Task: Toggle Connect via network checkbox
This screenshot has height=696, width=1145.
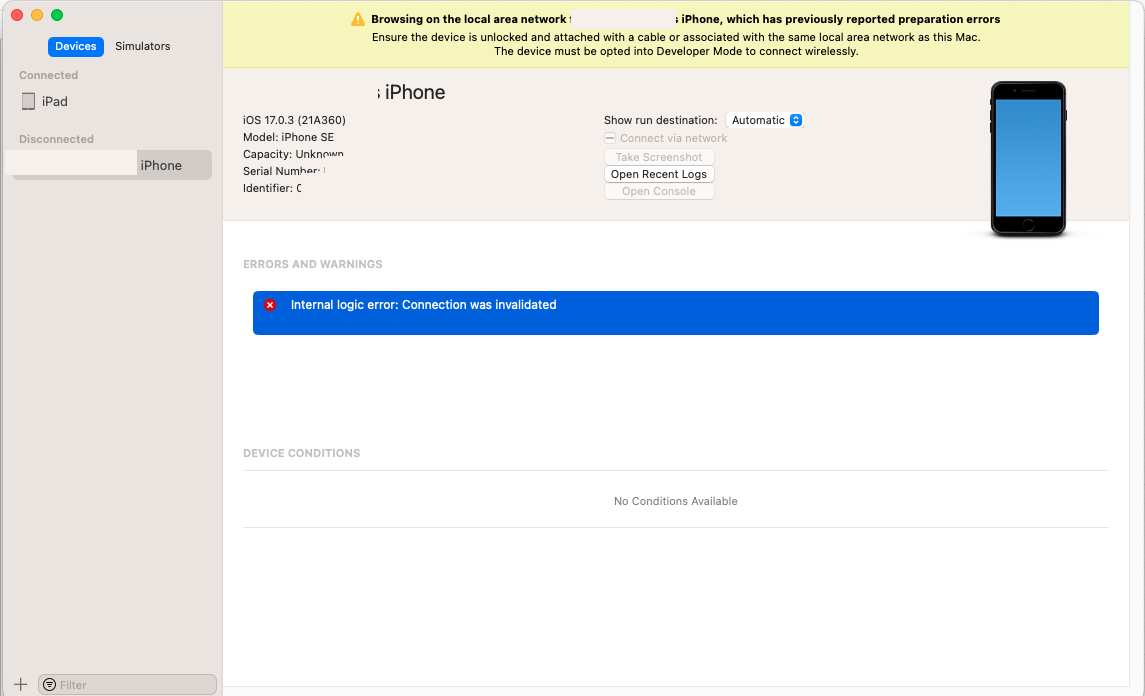Action: pos(610,138)
